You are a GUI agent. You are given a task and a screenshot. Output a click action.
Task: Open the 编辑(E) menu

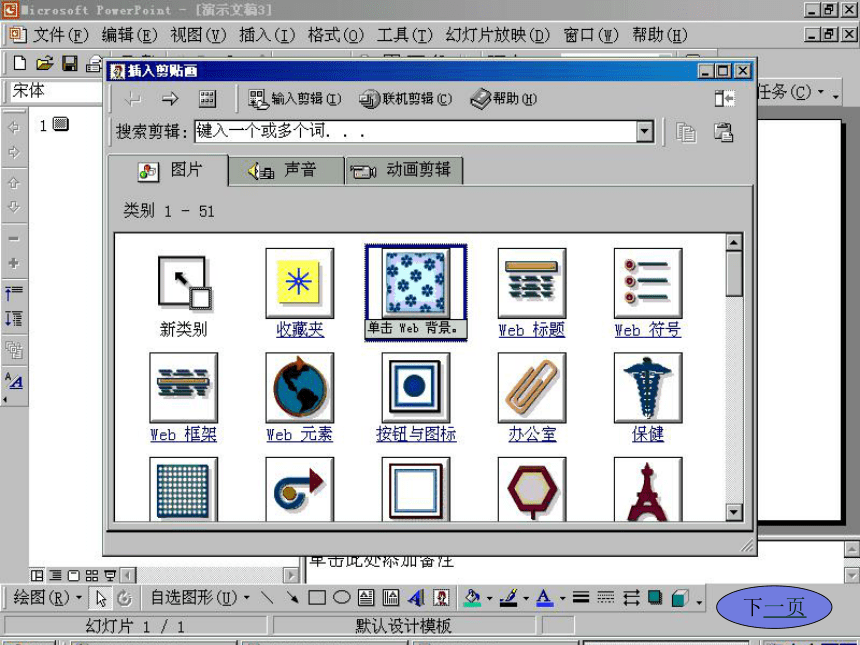pos(129,35)
